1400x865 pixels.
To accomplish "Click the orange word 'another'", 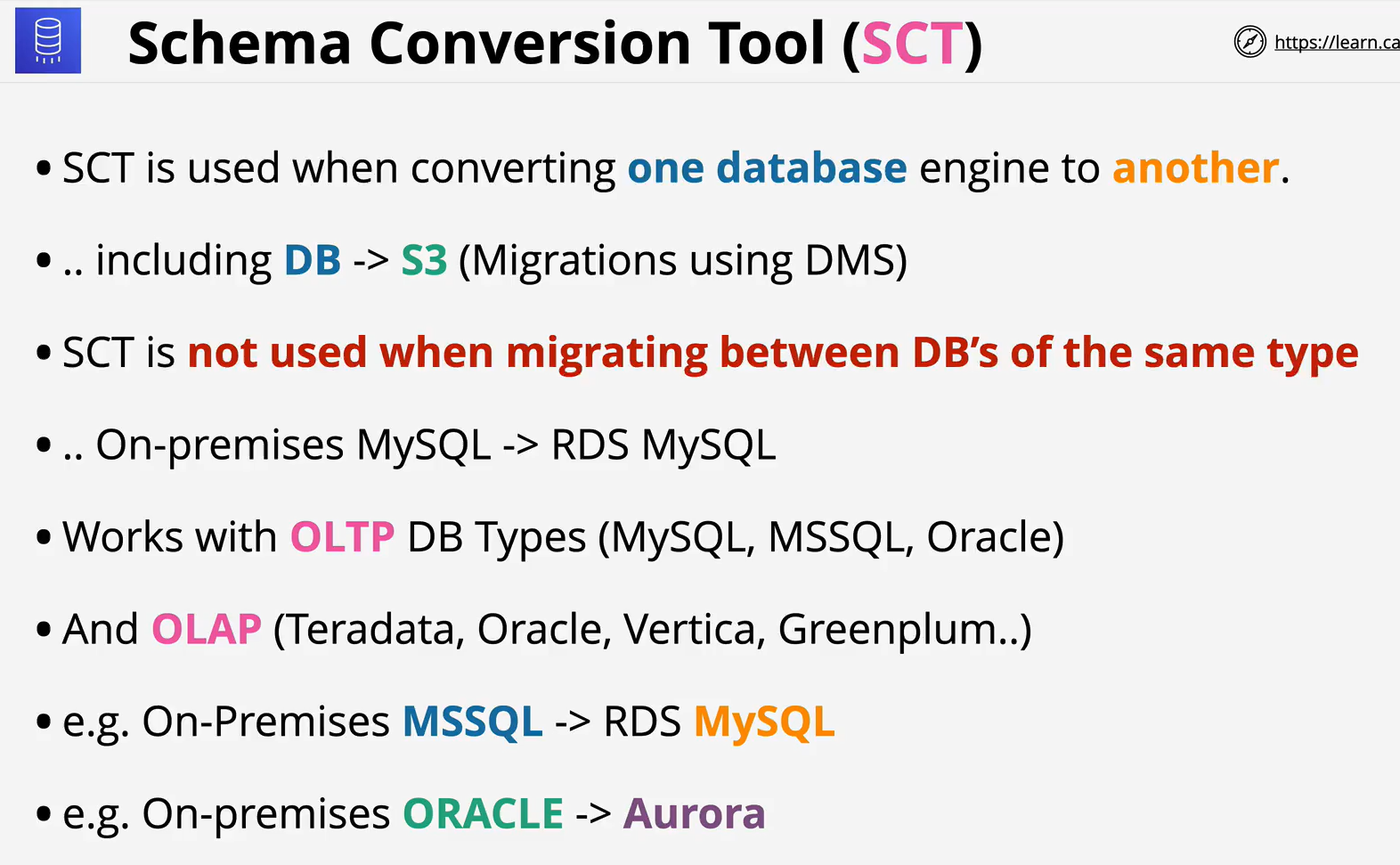I will [1195, 167].
